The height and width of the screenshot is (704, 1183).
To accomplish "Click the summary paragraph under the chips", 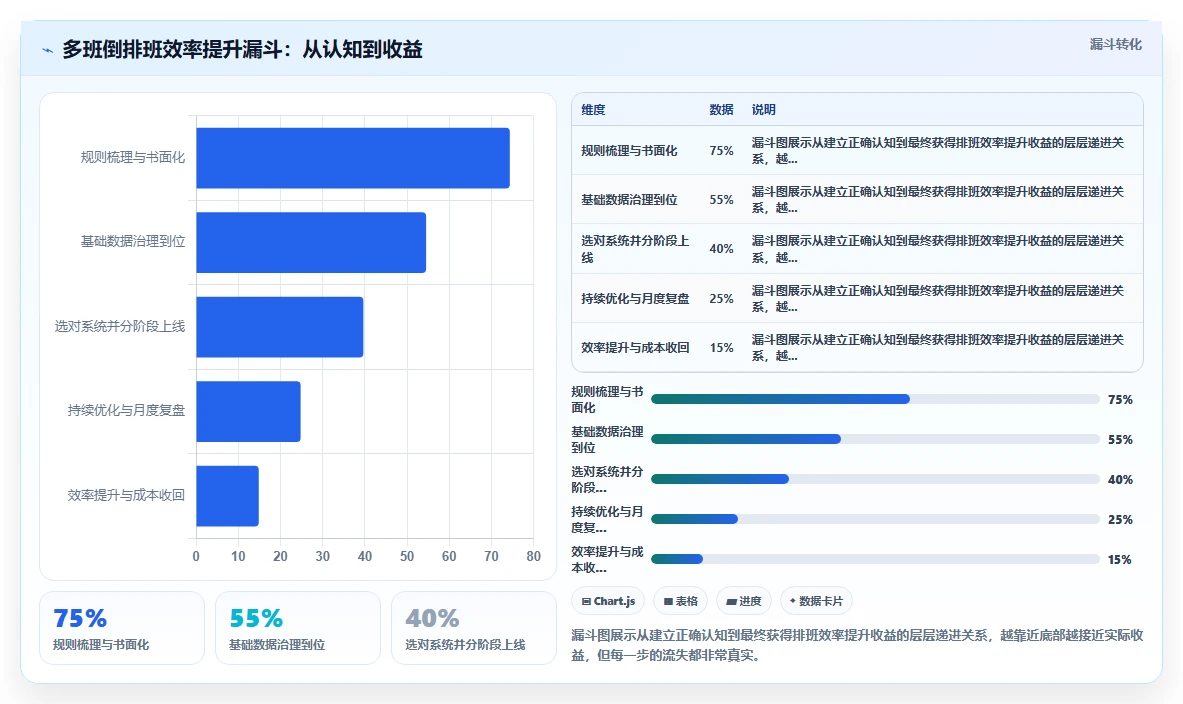I will pyautogui.click(x=857, y=645).
